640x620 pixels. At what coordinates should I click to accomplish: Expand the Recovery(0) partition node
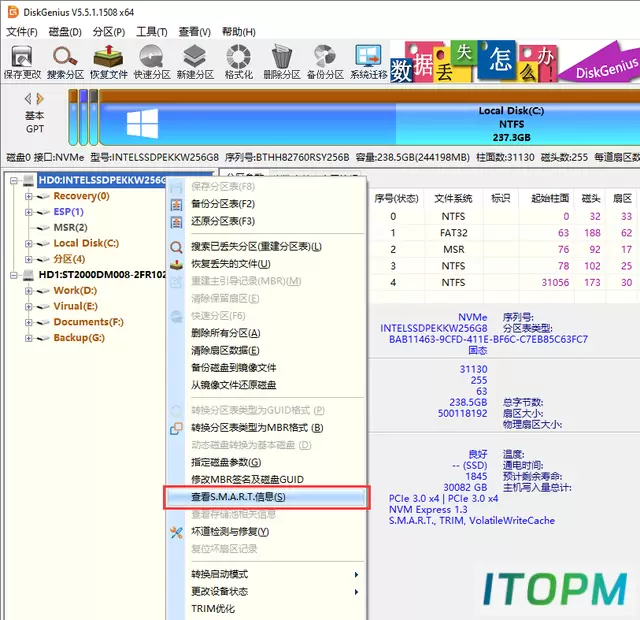[29, 196]
